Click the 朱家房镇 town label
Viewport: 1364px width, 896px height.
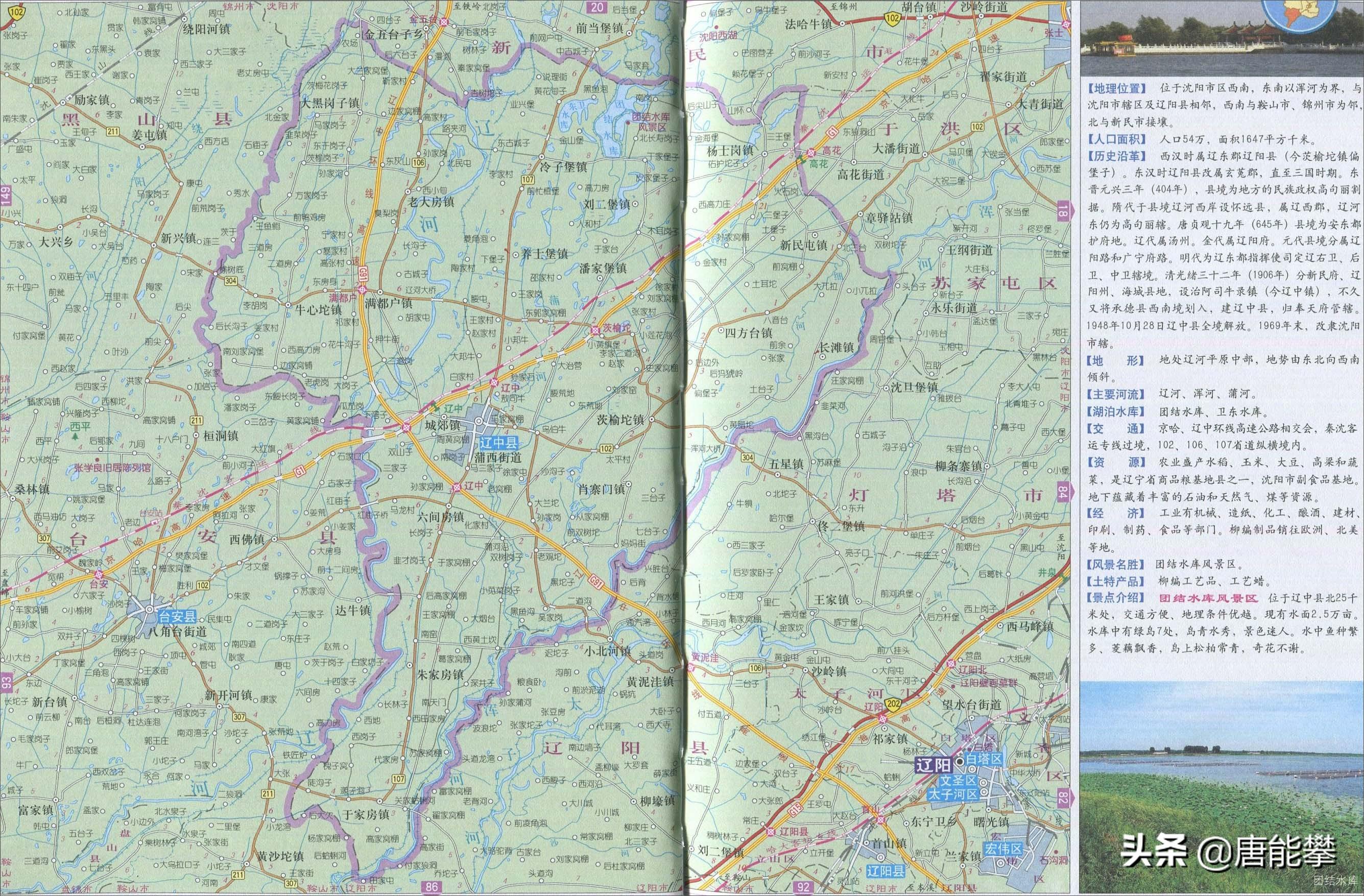point(440,675)
